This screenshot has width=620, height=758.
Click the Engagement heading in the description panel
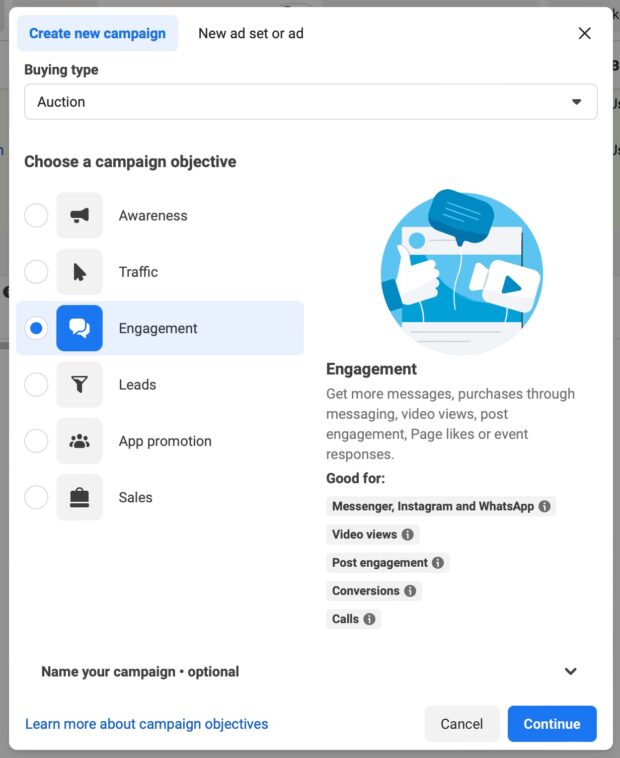click(371, 369)
